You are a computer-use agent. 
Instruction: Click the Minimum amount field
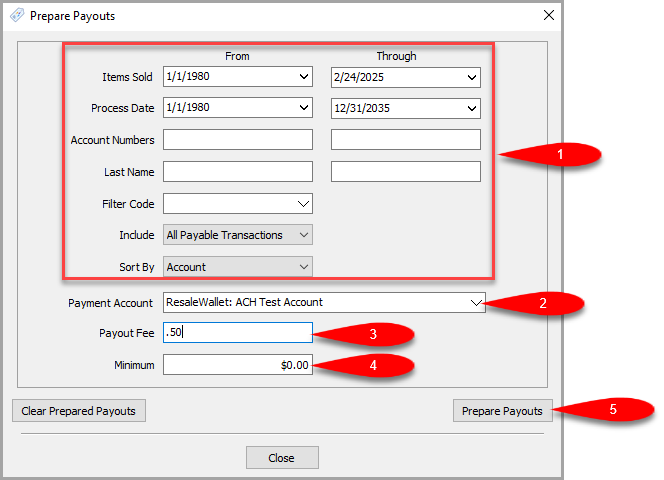tap(238, 365)
